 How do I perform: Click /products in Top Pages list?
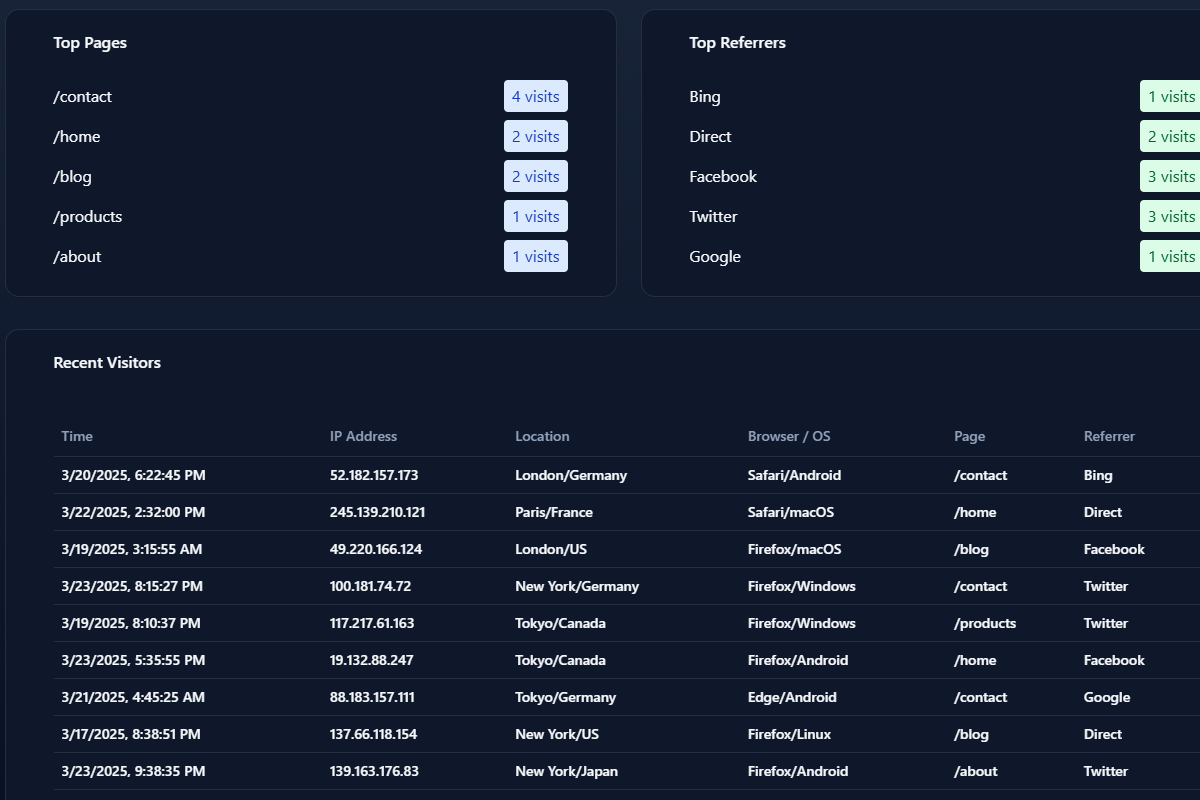(x=88, y=217)
